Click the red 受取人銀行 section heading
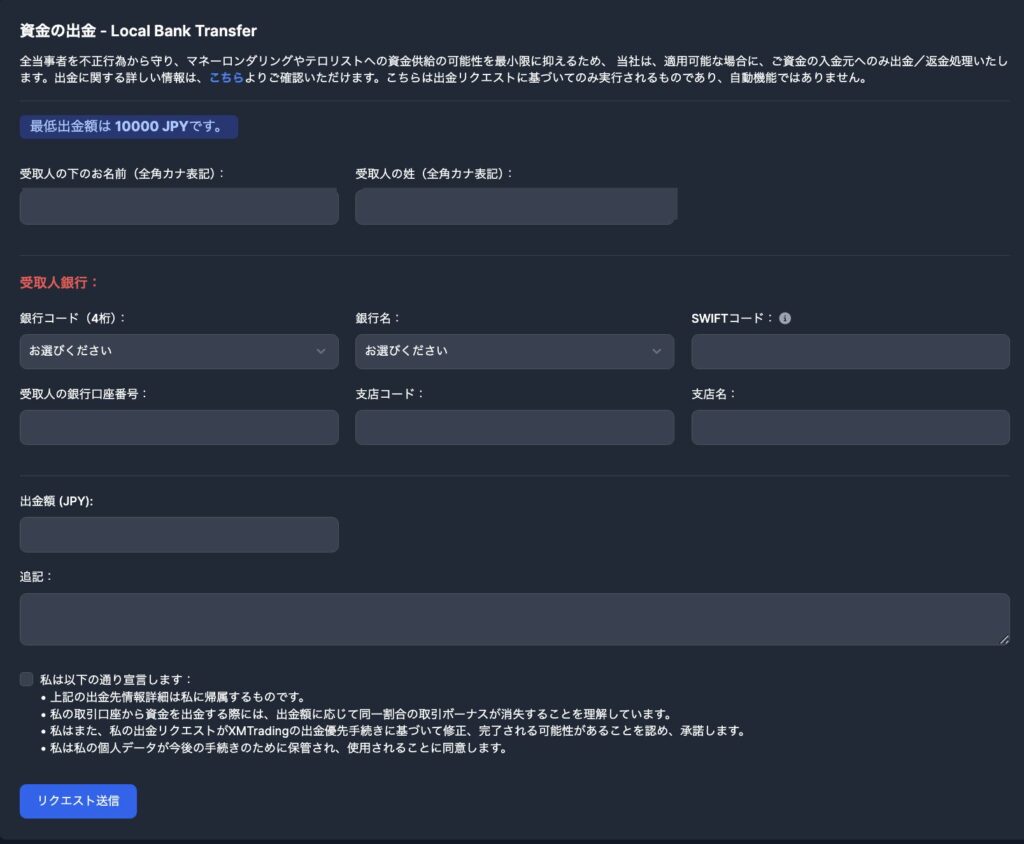1024x844 pixels. coord(60,283)
